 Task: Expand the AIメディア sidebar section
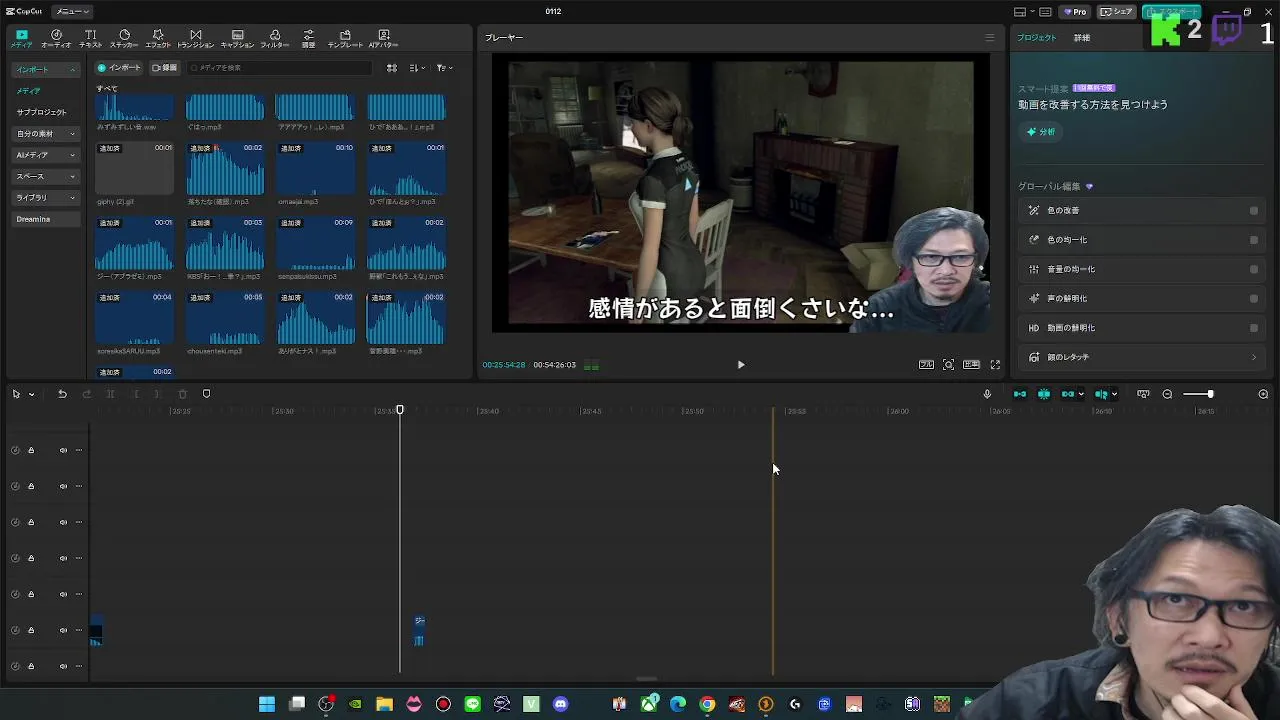tap(47, 155)
